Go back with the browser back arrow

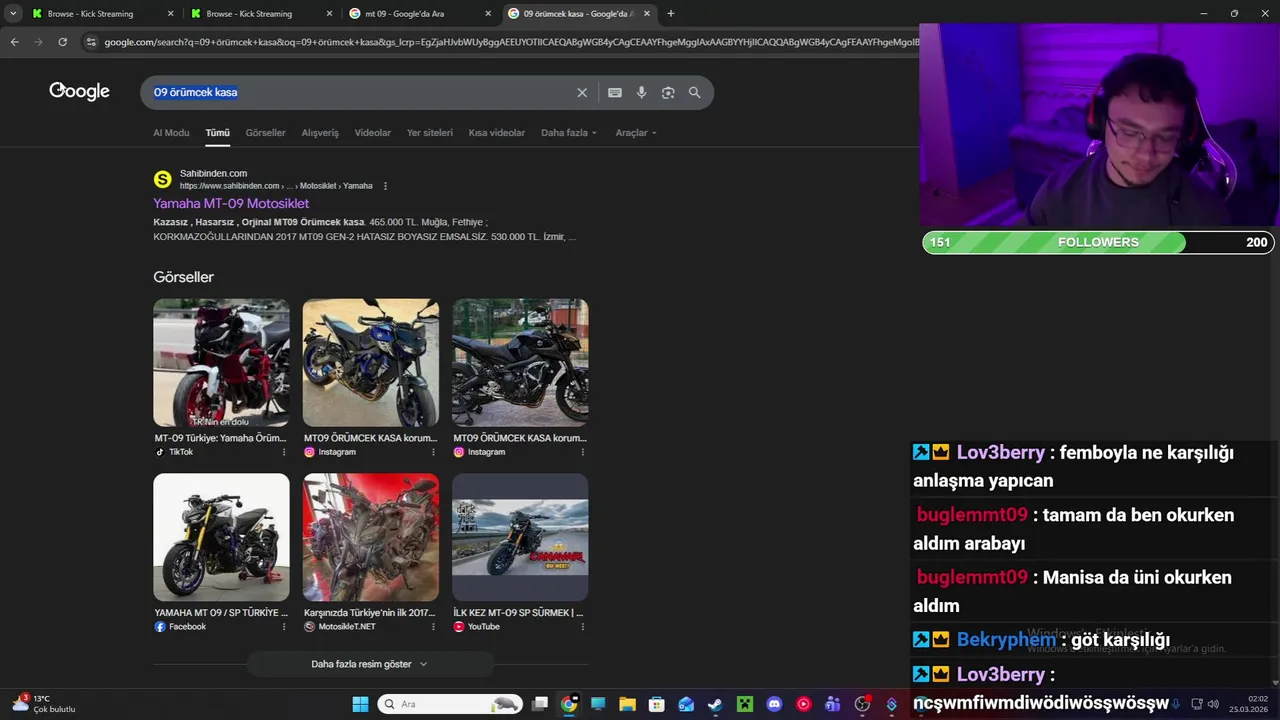click(x=14, y=42)
